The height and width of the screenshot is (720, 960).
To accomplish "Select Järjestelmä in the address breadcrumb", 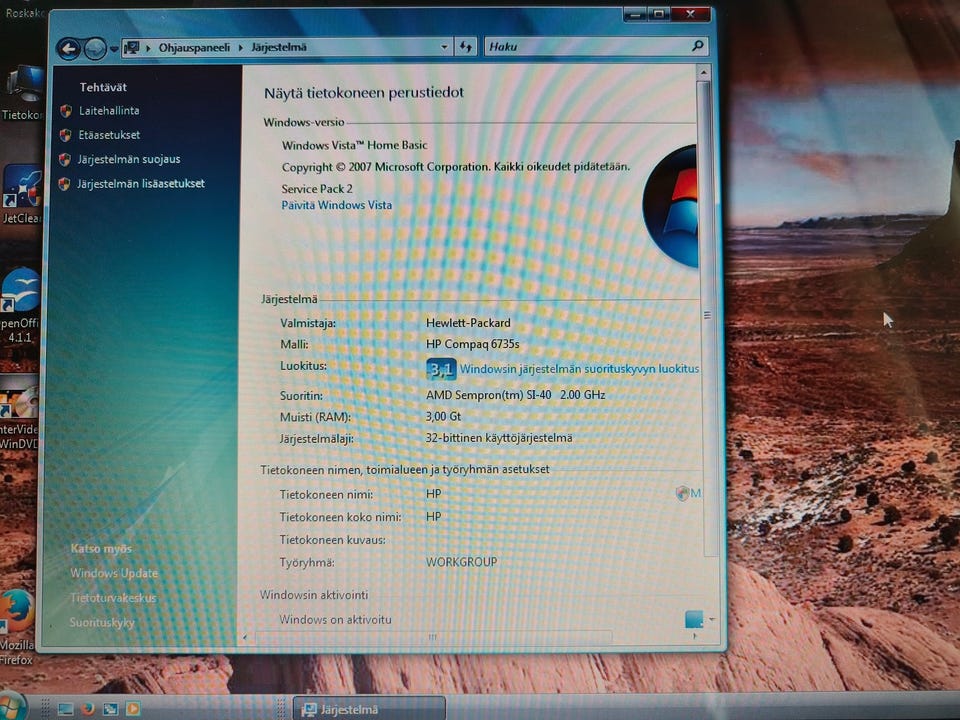I will (279, 47).
